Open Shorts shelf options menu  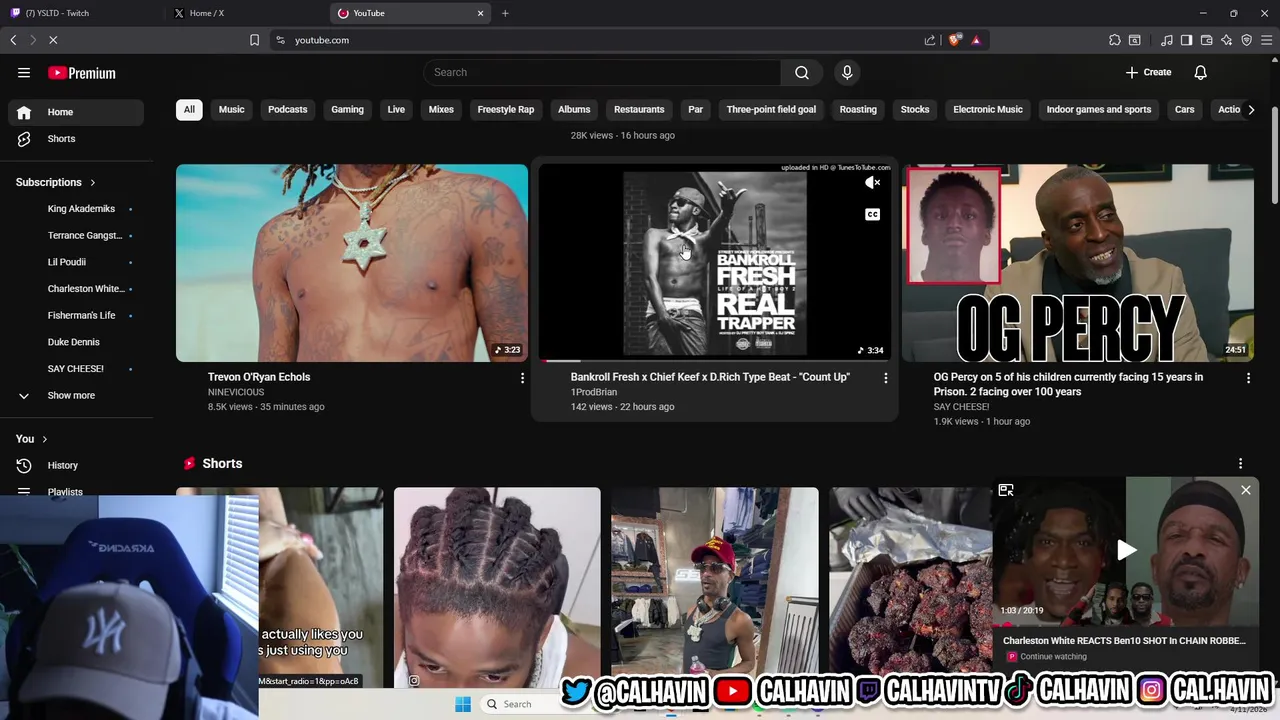pyautogui.click(x=1241, y=464)
